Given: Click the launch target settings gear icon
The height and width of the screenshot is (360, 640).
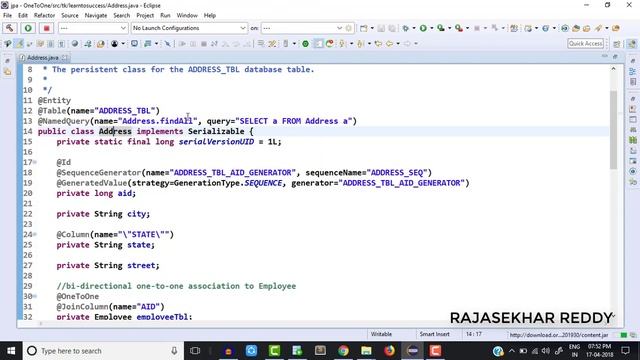Looking at the screenshot, I should tap(349, 28).
